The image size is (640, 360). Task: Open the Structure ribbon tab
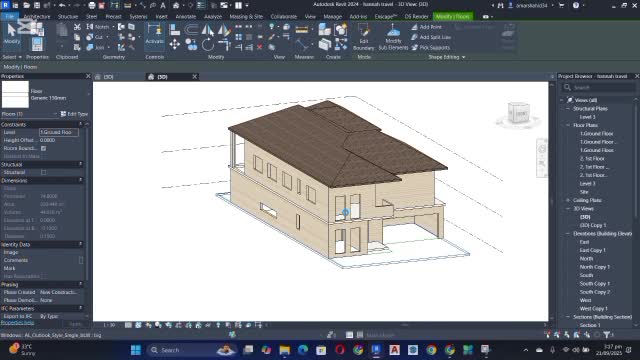coord(68,17)
